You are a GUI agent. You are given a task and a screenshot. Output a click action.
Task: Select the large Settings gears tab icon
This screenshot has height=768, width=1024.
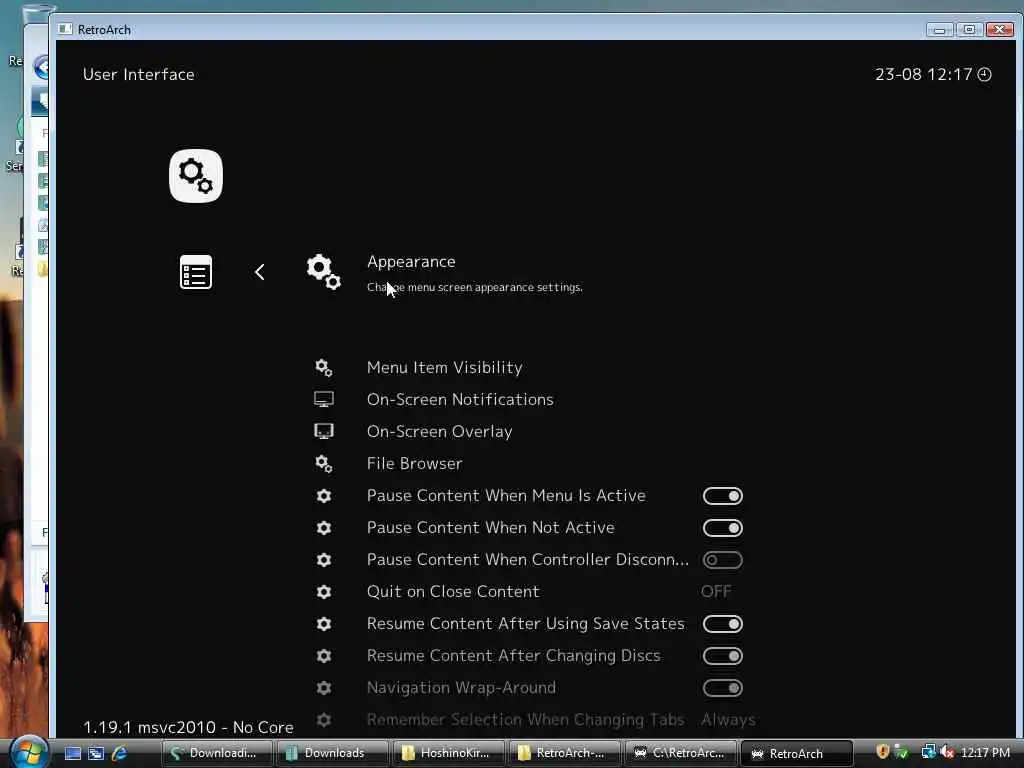(x=196, y=176)
